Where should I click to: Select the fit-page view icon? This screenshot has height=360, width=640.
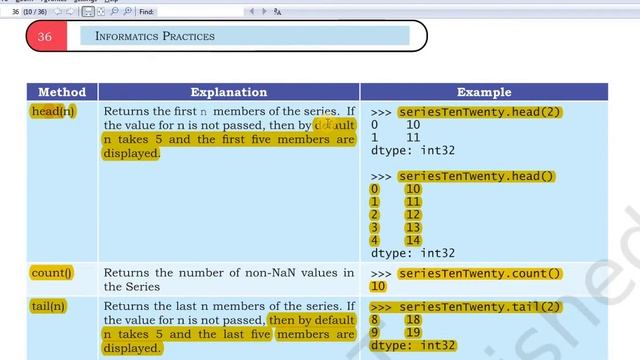(x=101, y=12)
